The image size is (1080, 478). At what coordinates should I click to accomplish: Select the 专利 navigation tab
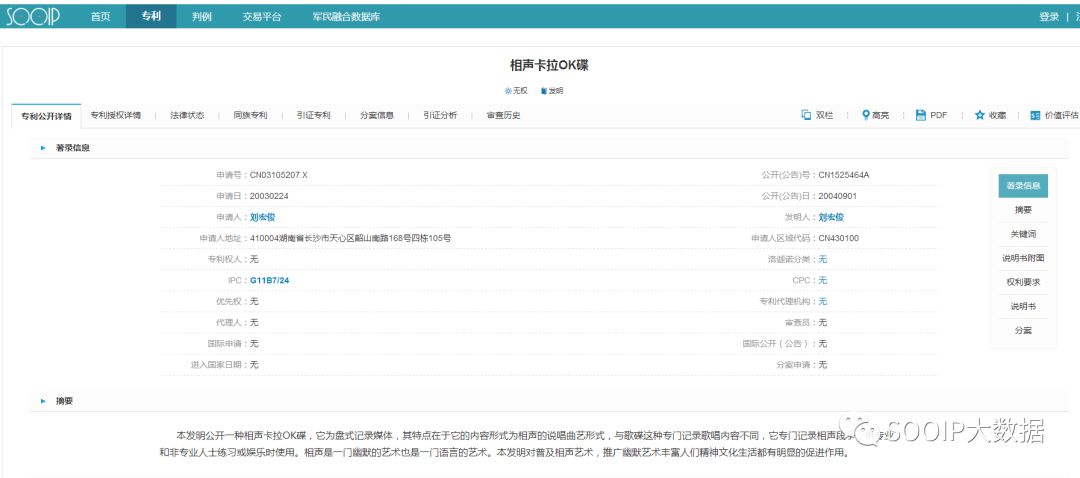[151, 17]
